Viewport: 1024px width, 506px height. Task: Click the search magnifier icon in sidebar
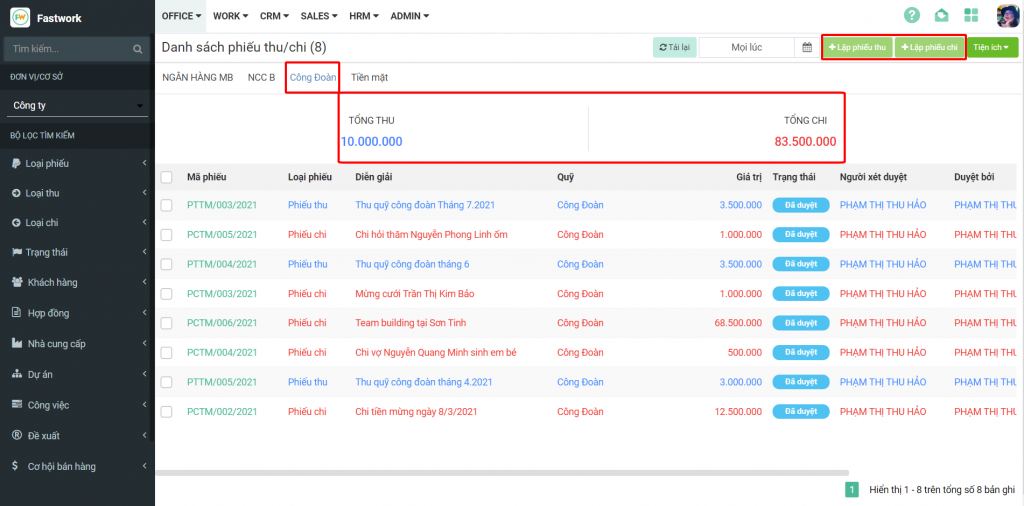138,48
